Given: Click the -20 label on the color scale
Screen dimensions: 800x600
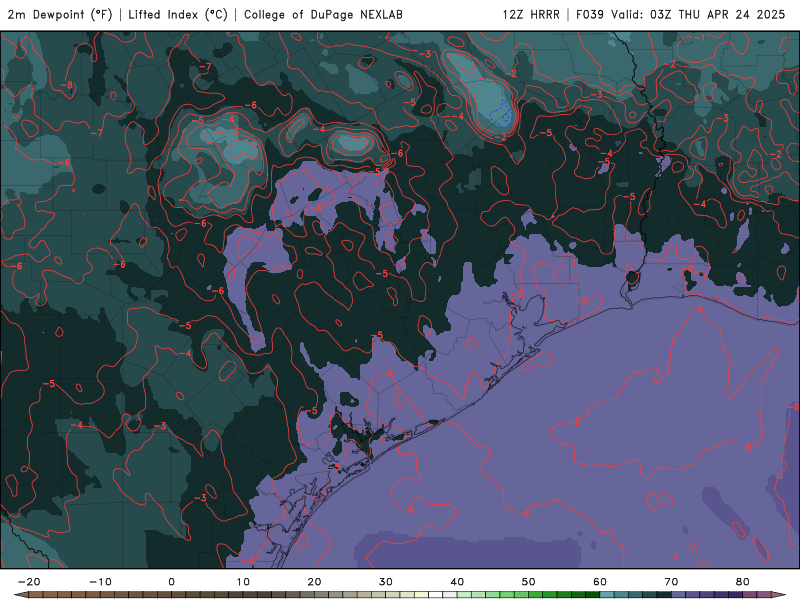Looking at the screenshot, I should [x=29, y=582].
